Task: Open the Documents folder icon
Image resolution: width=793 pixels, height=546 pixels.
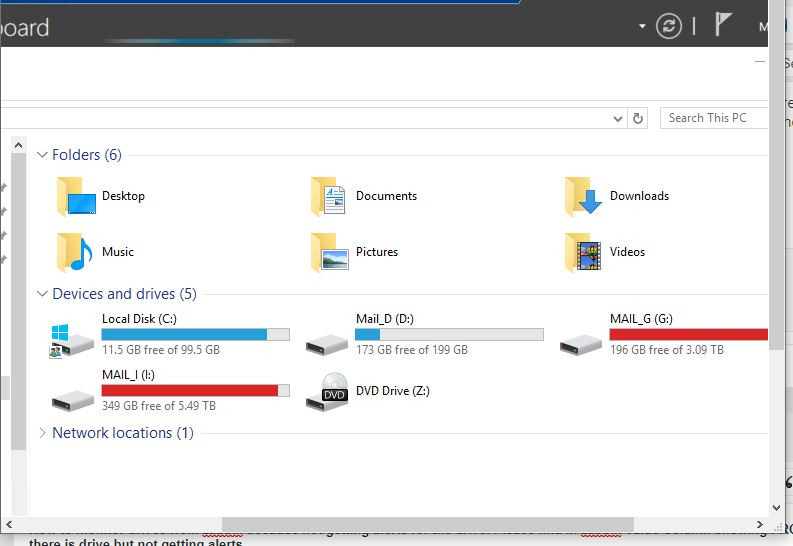Action: [x=329, y=196]
